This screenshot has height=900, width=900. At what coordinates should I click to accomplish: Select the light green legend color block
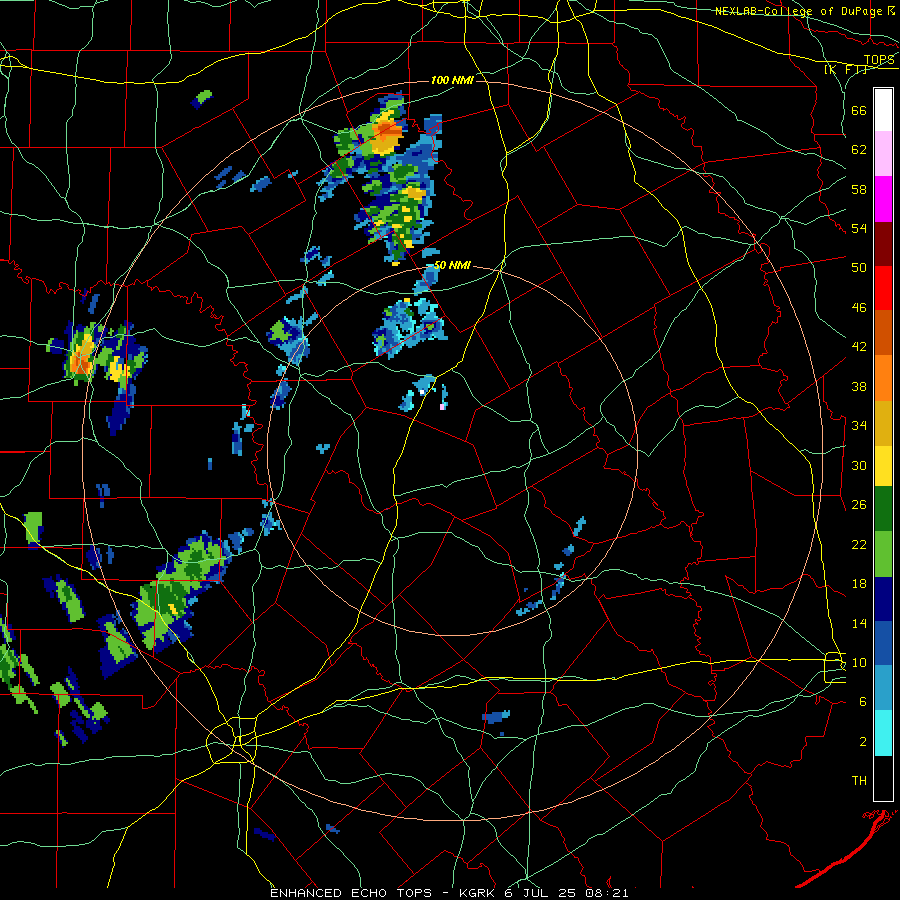[x=883, y=554]
